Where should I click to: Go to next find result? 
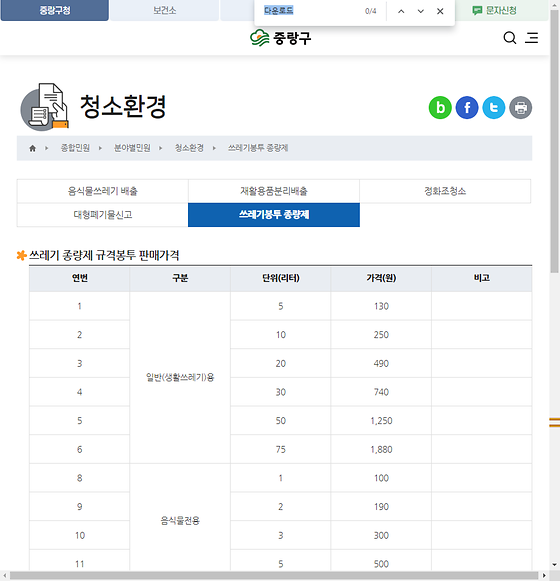[x=421, y=11]
